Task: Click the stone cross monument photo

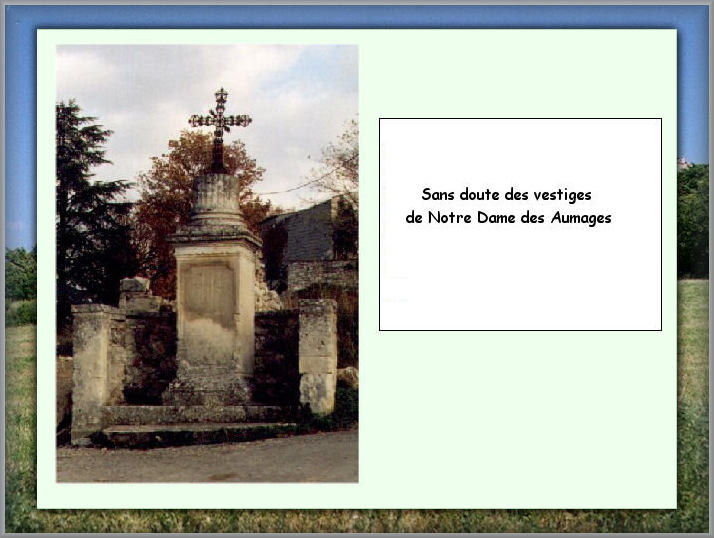Action: click(207, 263)
